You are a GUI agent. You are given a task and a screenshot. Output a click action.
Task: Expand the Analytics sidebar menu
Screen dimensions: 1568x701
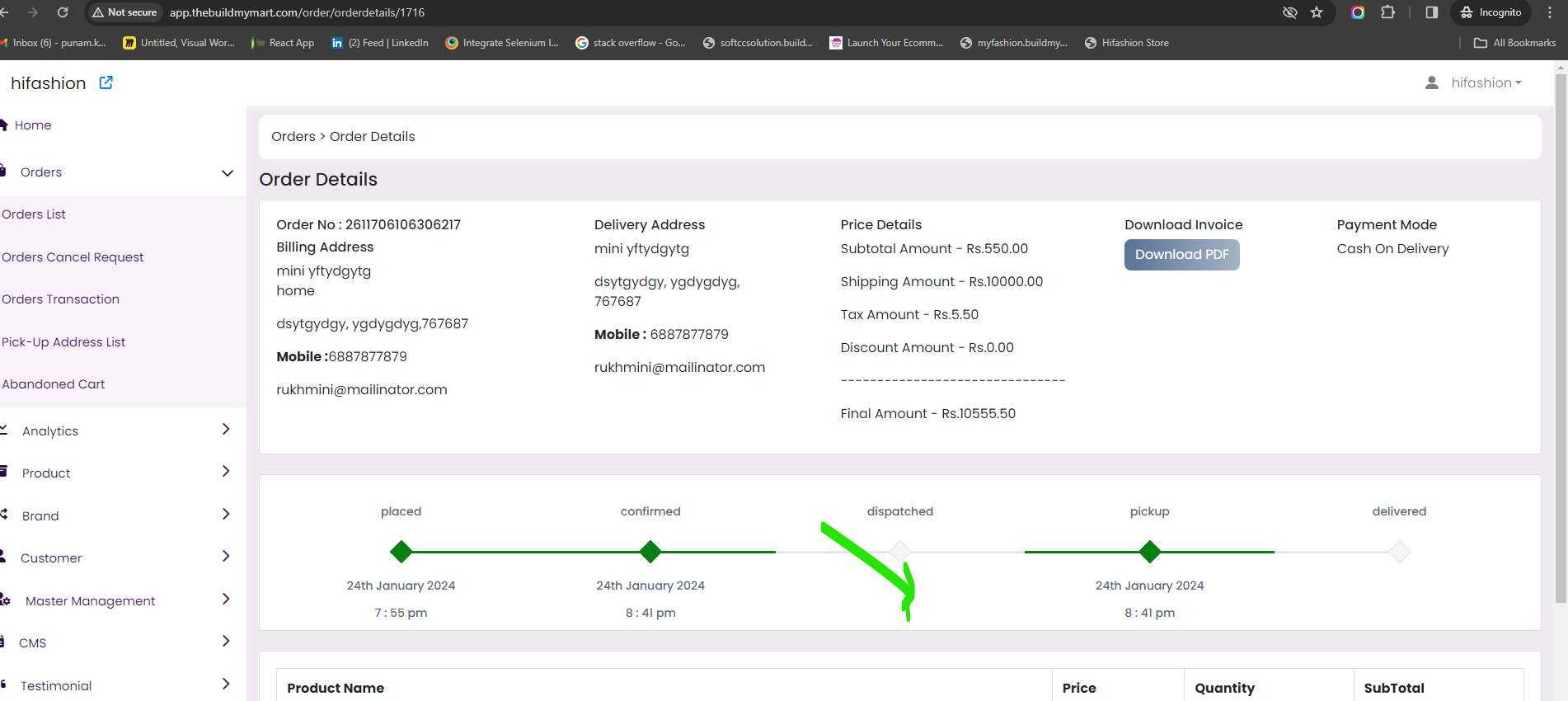click(x=226, y=430)
